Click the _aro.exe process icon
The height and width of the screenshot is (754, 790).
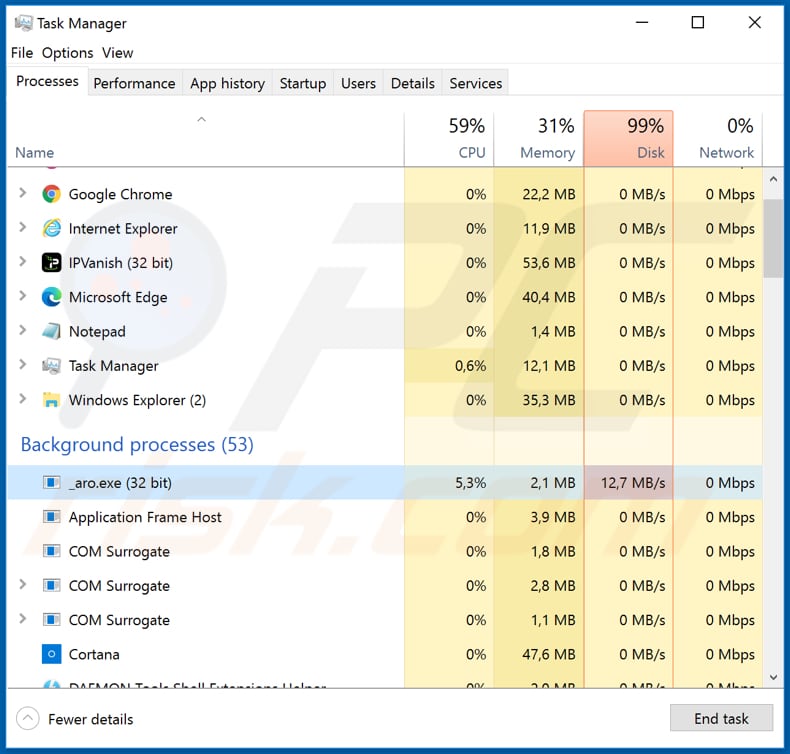(51, 483)
